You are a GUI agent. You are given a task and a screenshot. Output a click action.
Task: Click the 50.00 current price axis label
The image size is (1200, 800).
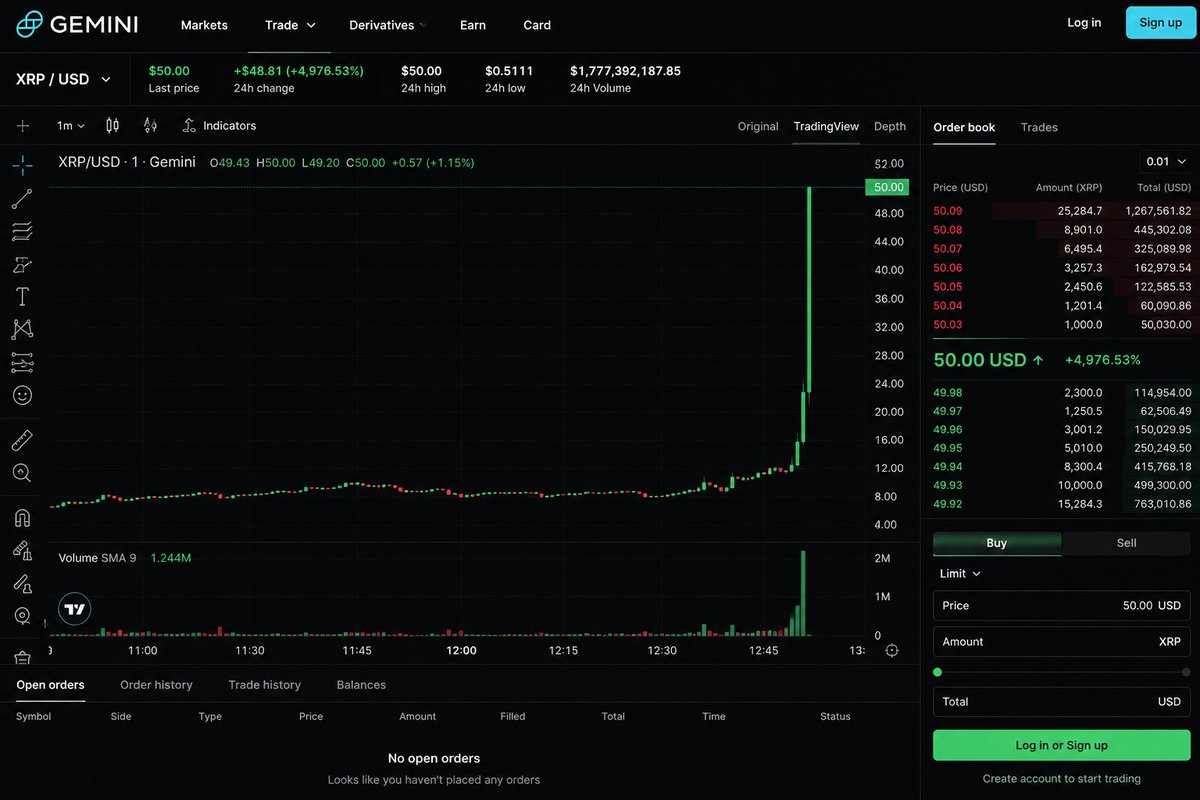click(887, 187)
